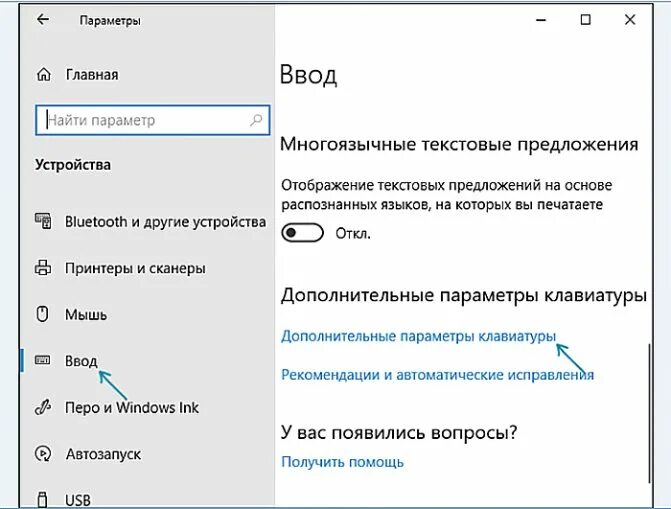Click the printer icon next to Принтеры и сканеры

(43, 268)
